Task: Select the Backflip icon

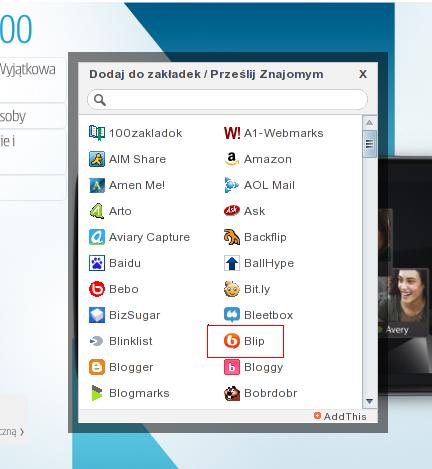Action: [x=232, y=237]
